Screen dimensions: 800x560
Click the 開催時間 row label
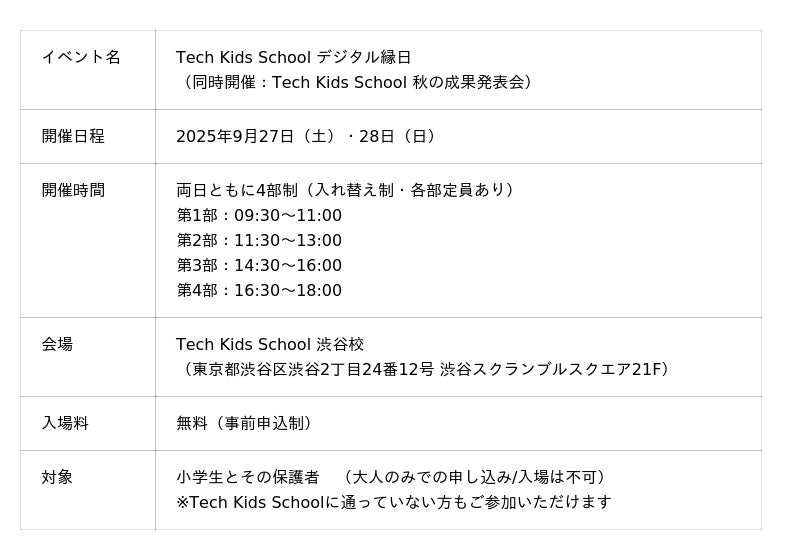coord(73,190)
